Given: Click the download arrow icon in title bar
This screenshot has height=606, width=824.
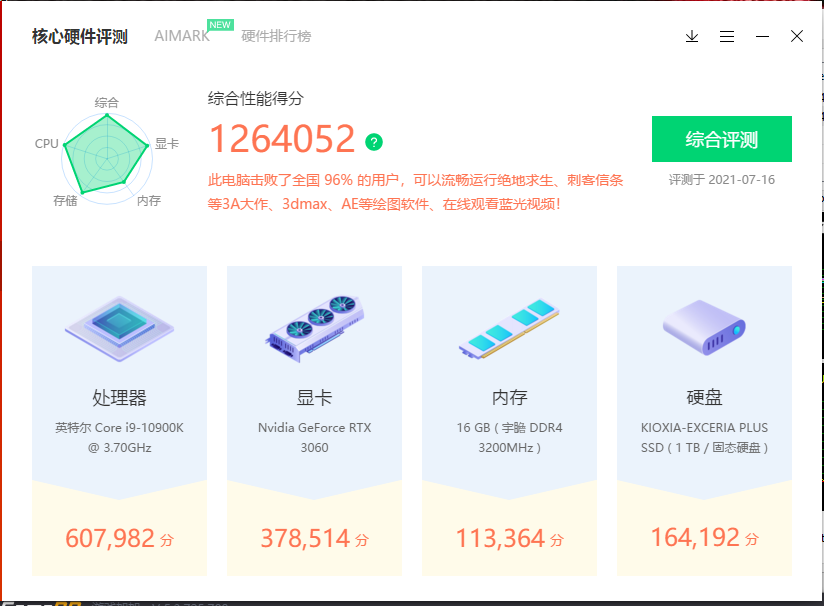Looking at the screenshot, I should (692, 36).
